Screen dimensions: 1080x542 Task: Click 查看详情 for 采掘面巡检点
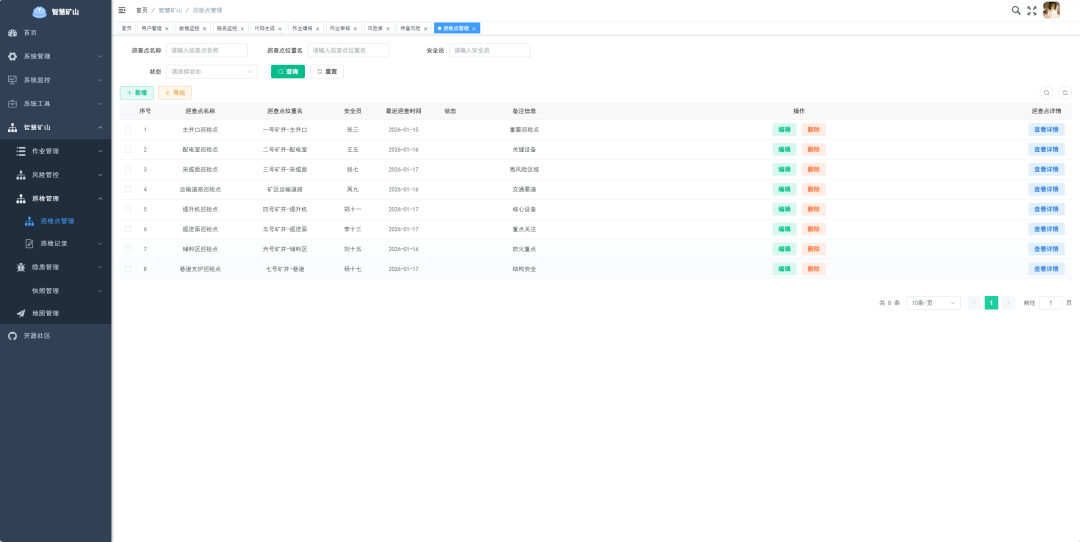click(x=1046, y=169)
